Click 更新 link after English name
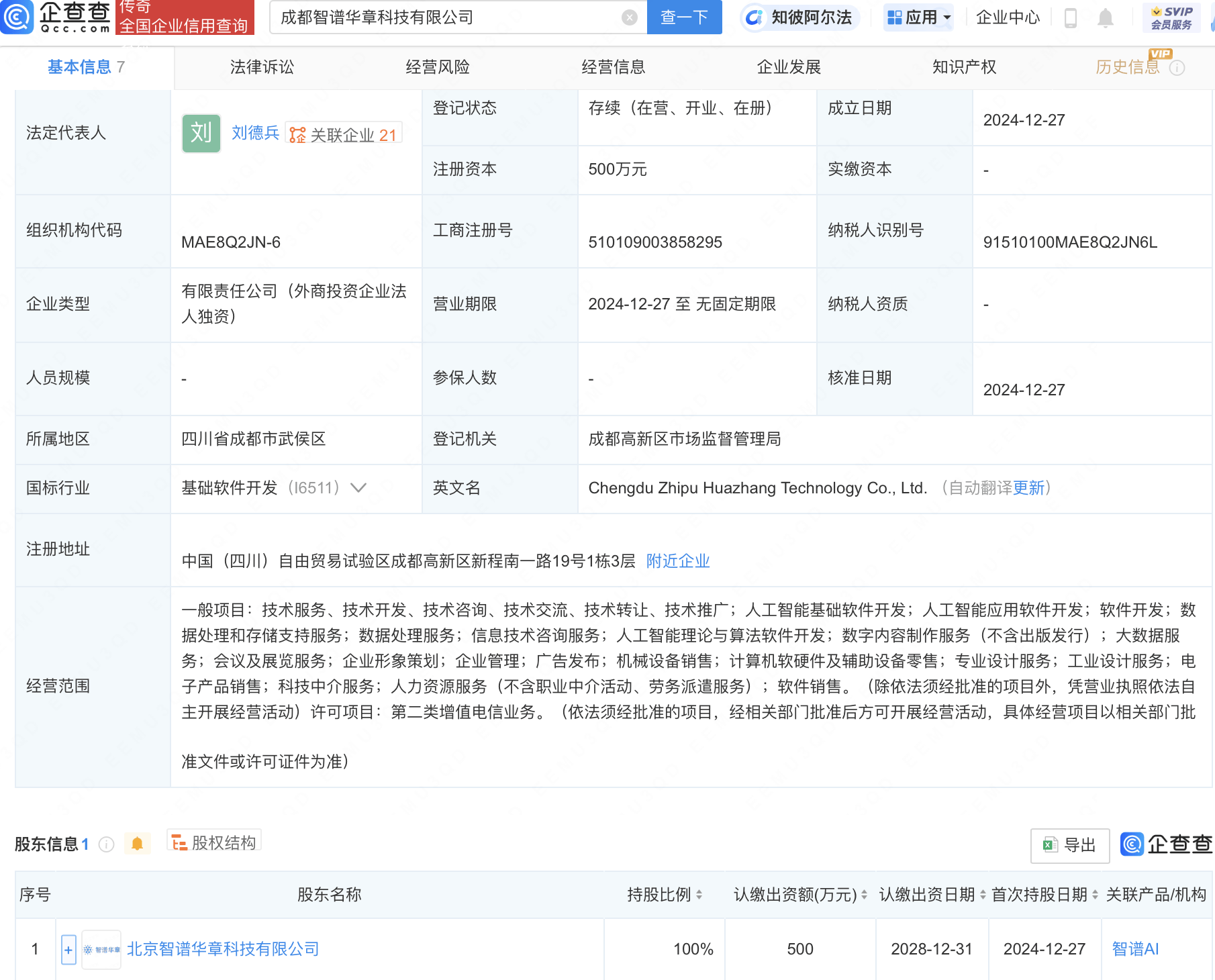This screenshot has width=1215, height=980. 1028,488
